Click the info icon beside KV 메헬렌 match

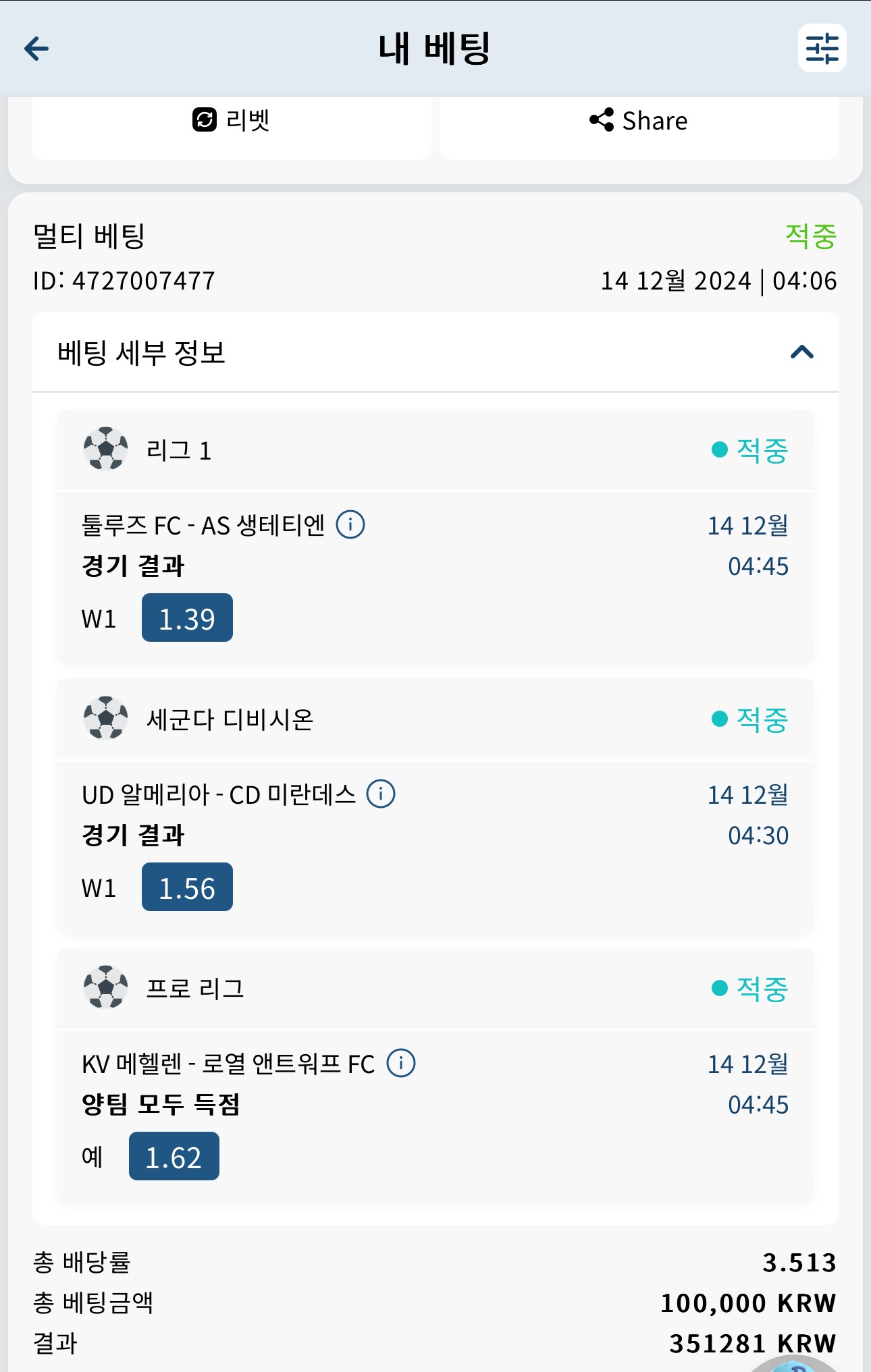(x=401, y=1063)
